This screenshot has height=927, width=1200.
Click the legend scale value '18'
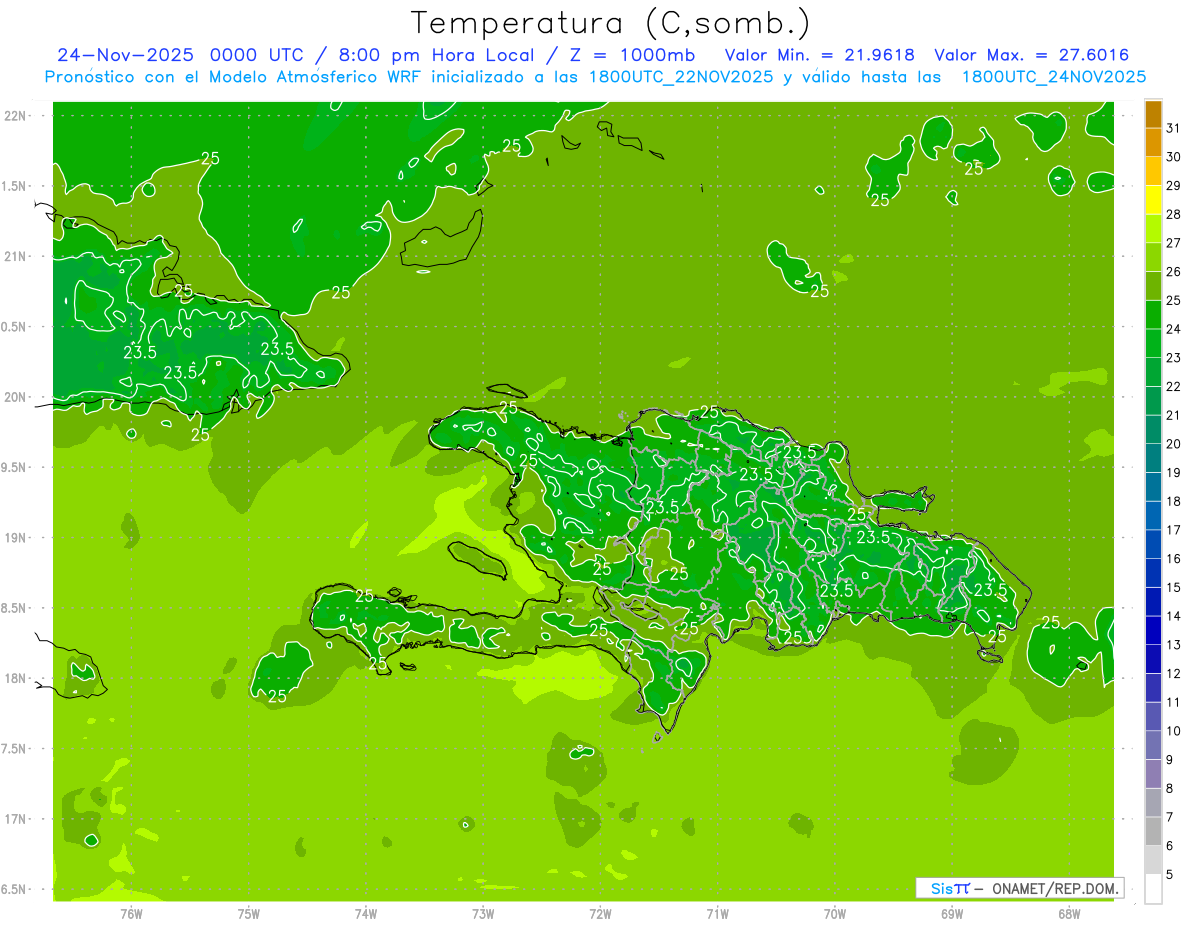(x=1174, y=501)
